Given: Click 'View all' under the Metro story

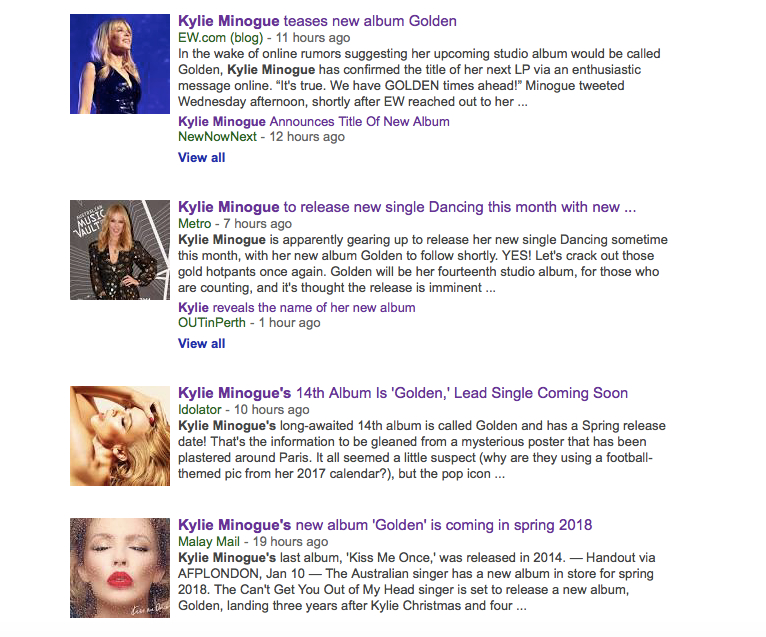Looking at the screenshot, I should (201, 344).
